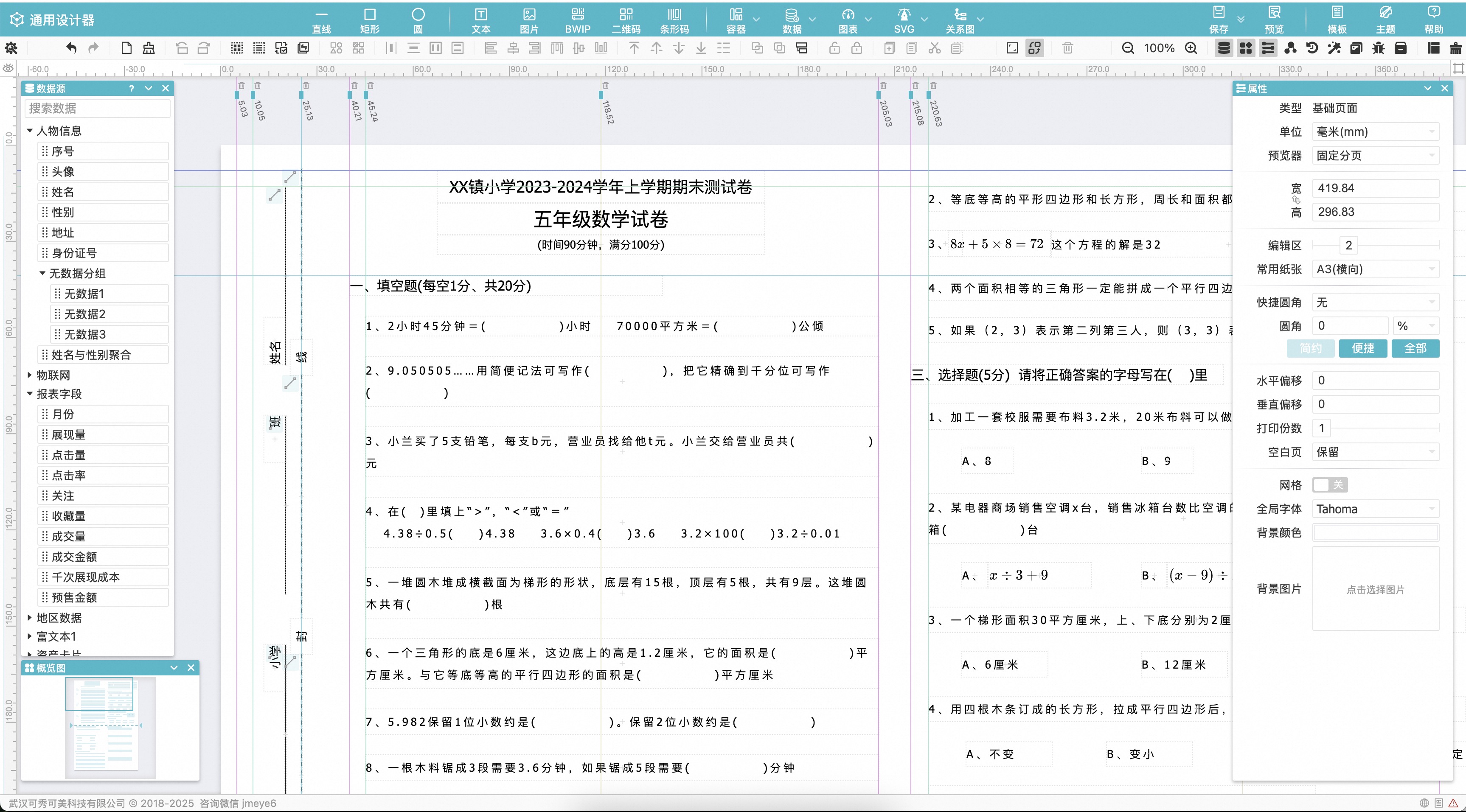Screen dimensions: 1466x812
Task: Click the QR code tool
Action: tap(626, 20)
